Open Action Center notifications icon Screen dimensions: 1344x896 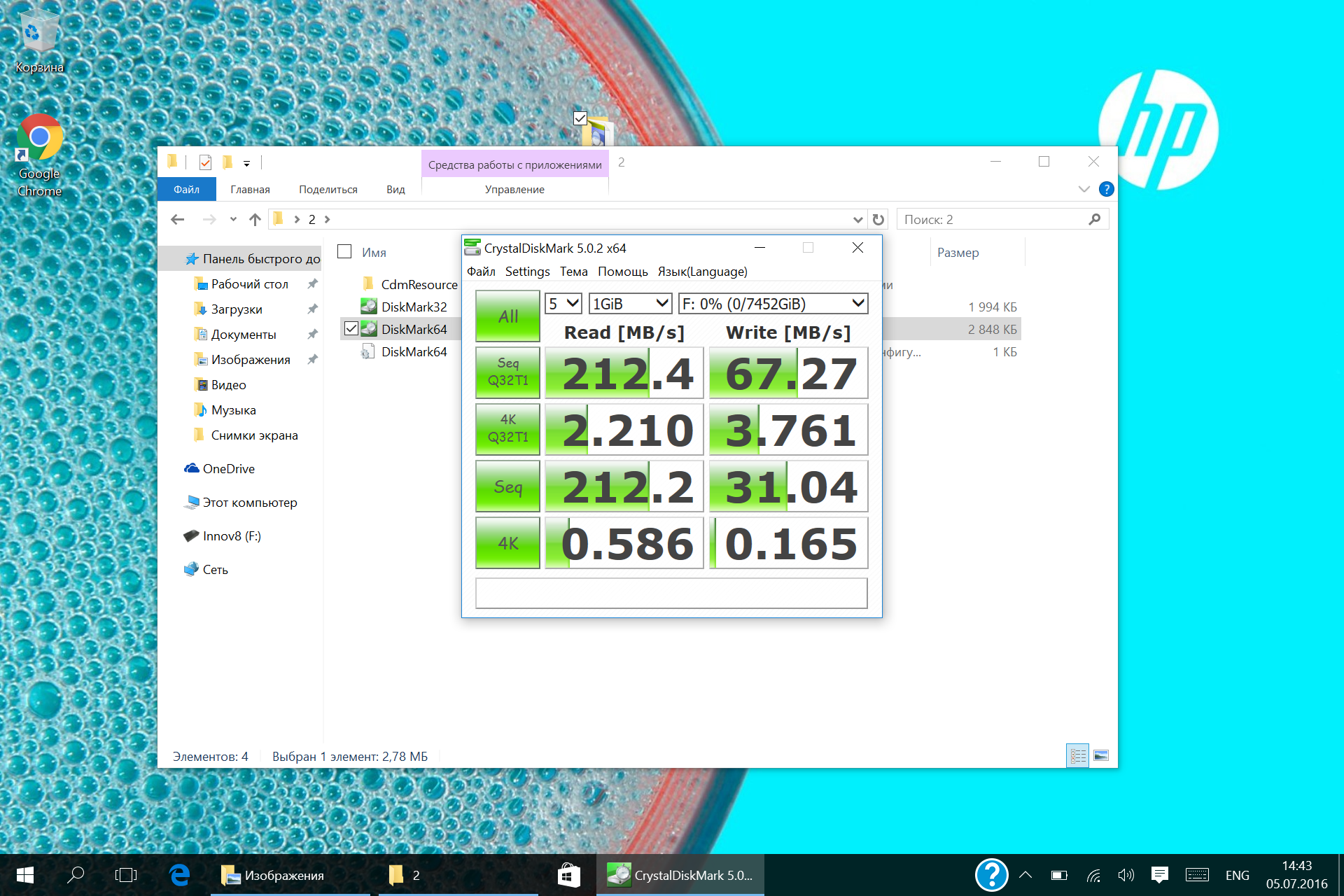pyautogui.click(x=1160, y=875)
